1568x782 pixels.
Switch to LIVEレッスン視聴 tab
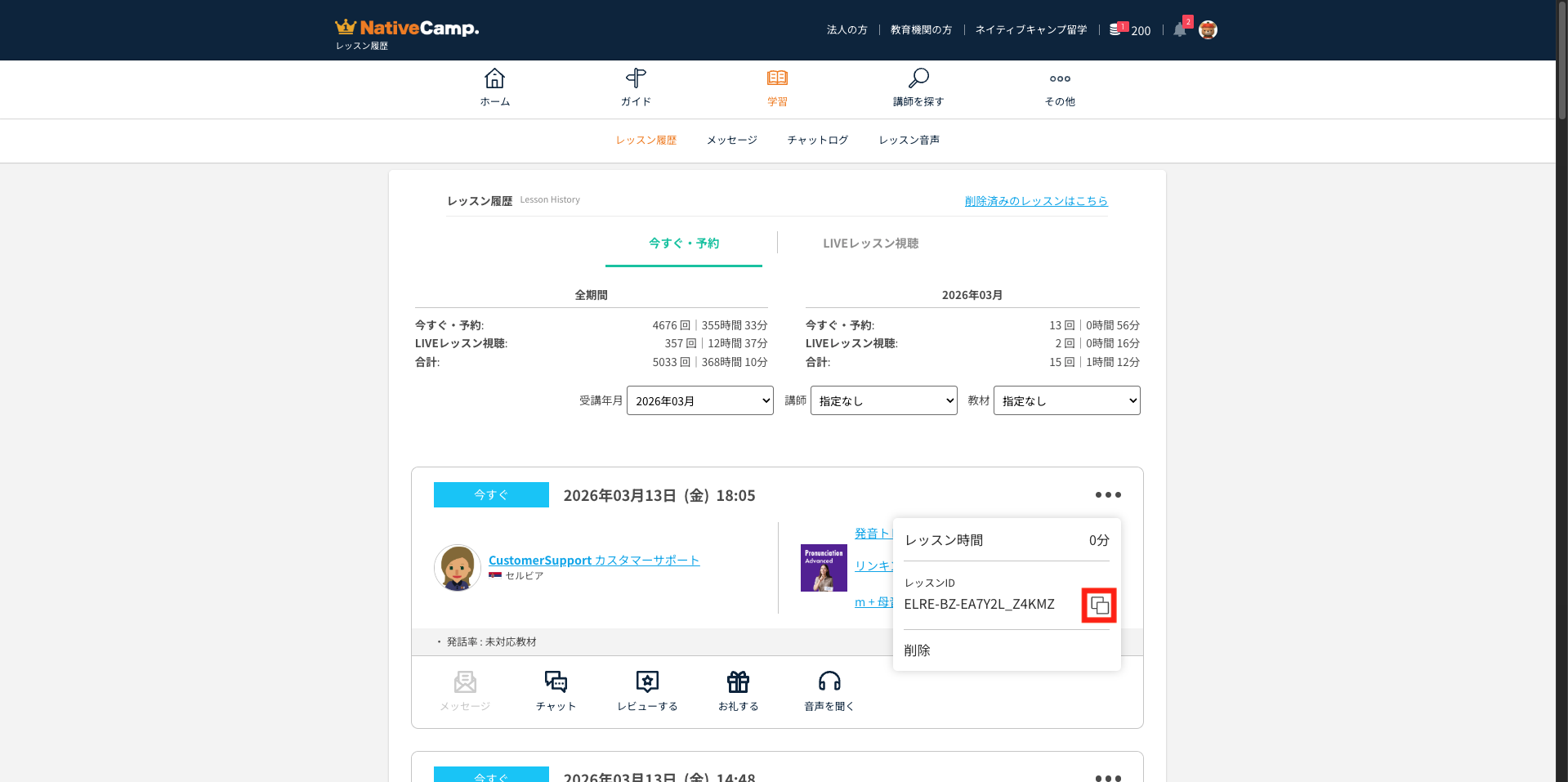point(870,244)
